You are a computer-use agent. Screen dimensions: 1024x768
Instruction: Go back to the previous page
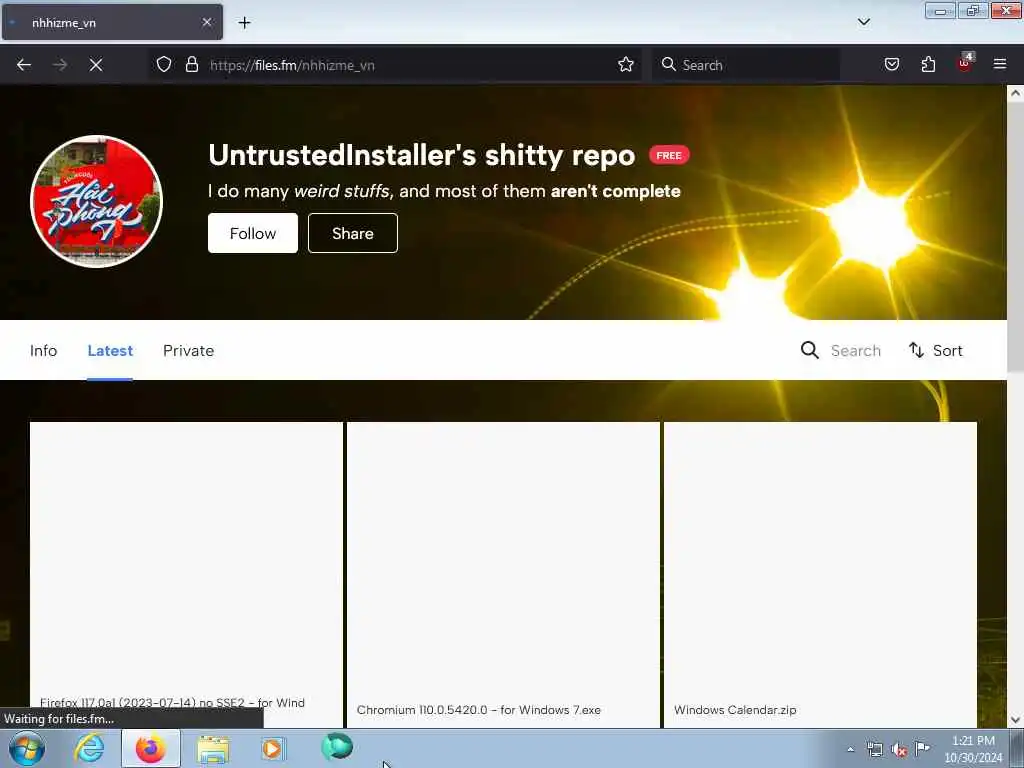click(24, 65)
